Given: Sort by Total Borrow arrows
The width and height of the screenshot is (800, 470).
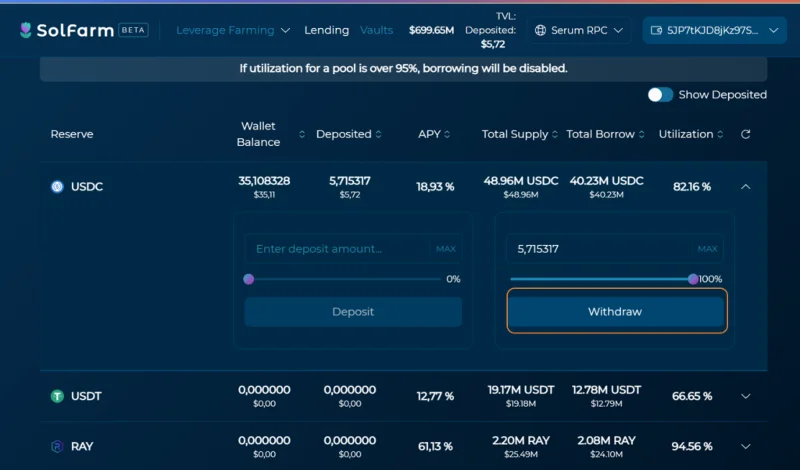Looking at the screenshot, I should 641,134.
